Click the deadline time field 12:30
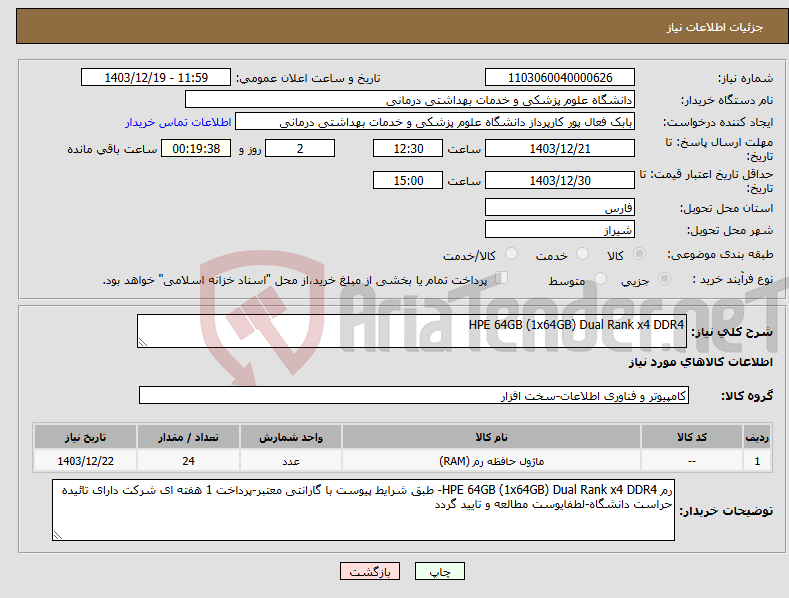This screenshot has width=789, height=598. tap(408, 148)
